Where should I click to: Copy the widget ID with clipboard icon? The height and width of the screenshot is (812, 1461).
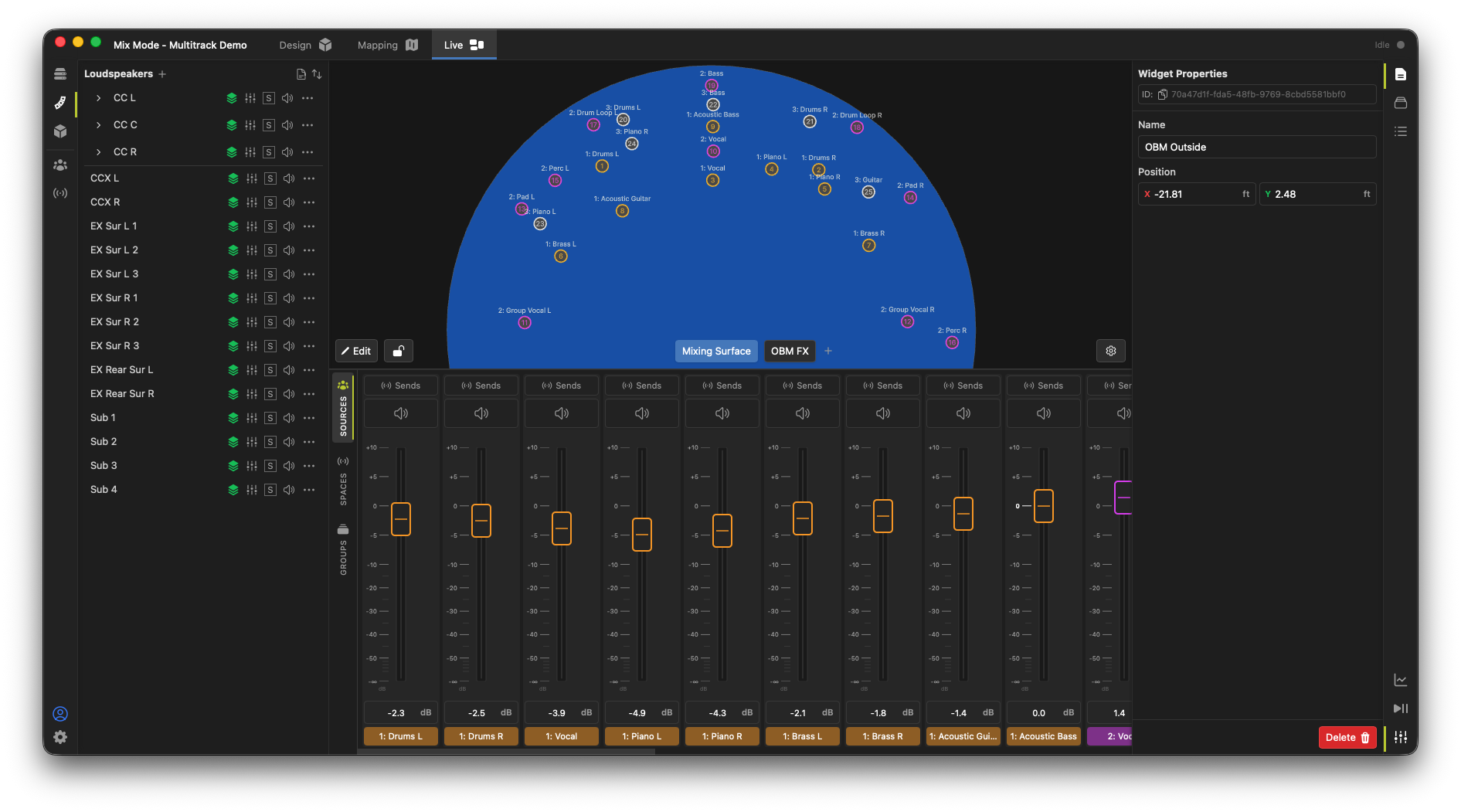1162,94
